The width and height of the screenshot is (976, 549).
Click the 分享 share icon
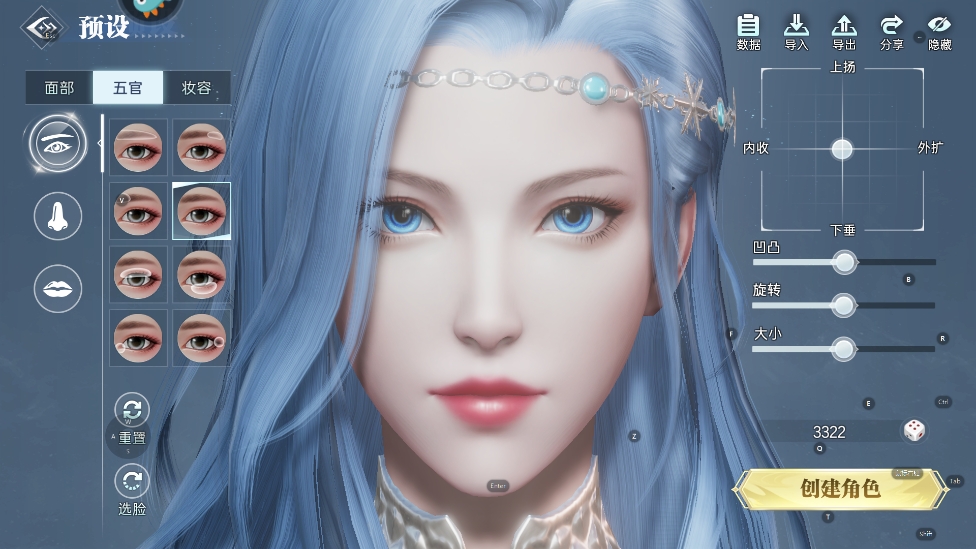(891, 32)
